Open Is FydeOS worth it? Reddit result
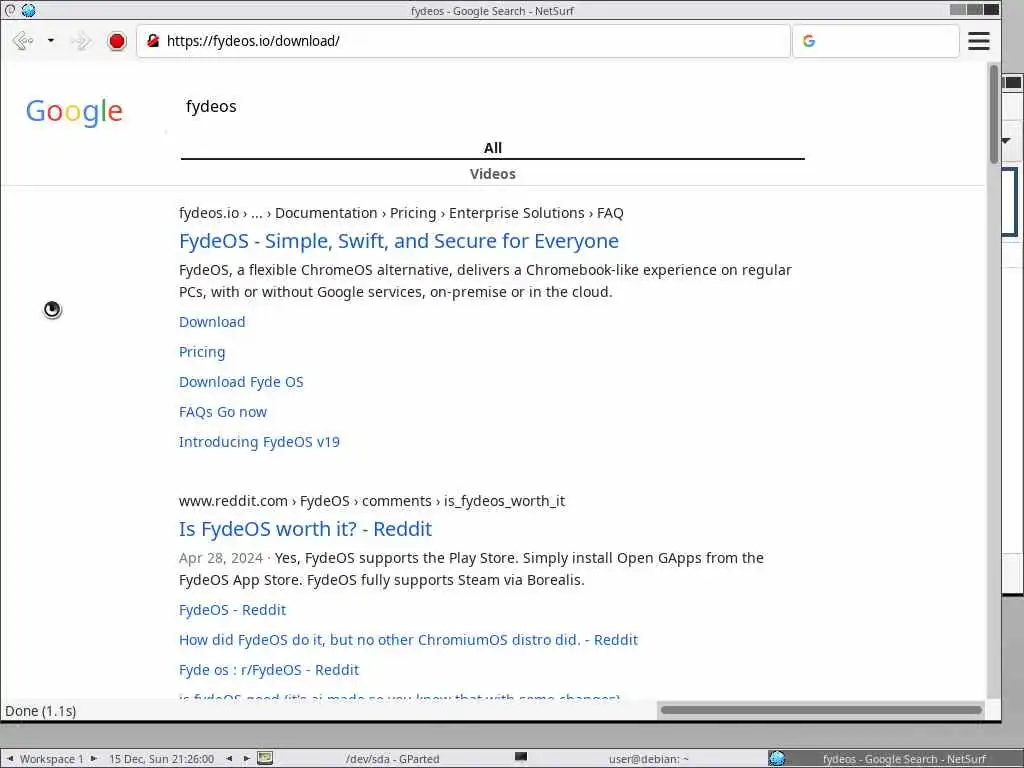 click(305, 529)
